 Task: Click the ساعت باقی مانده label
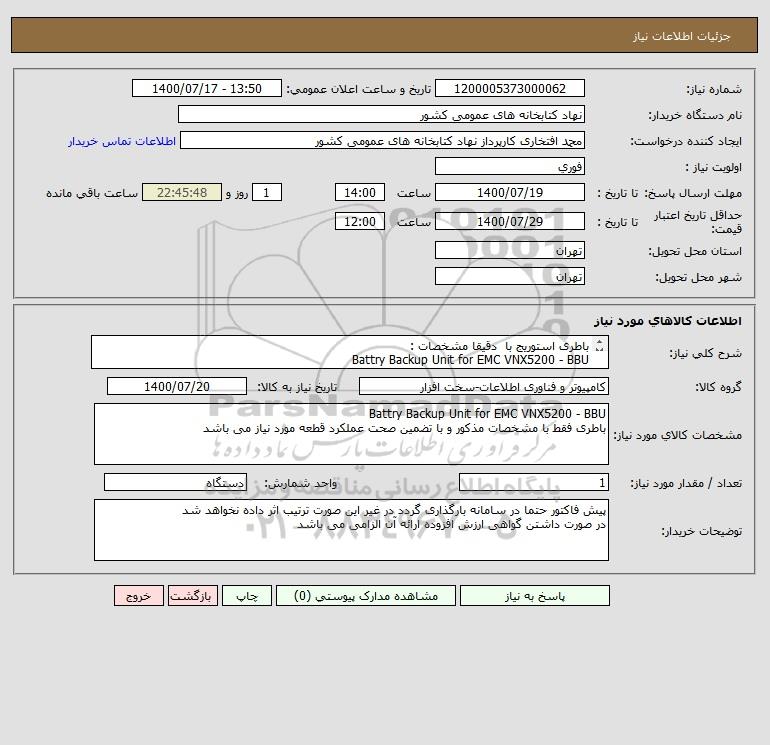point(92,193)
